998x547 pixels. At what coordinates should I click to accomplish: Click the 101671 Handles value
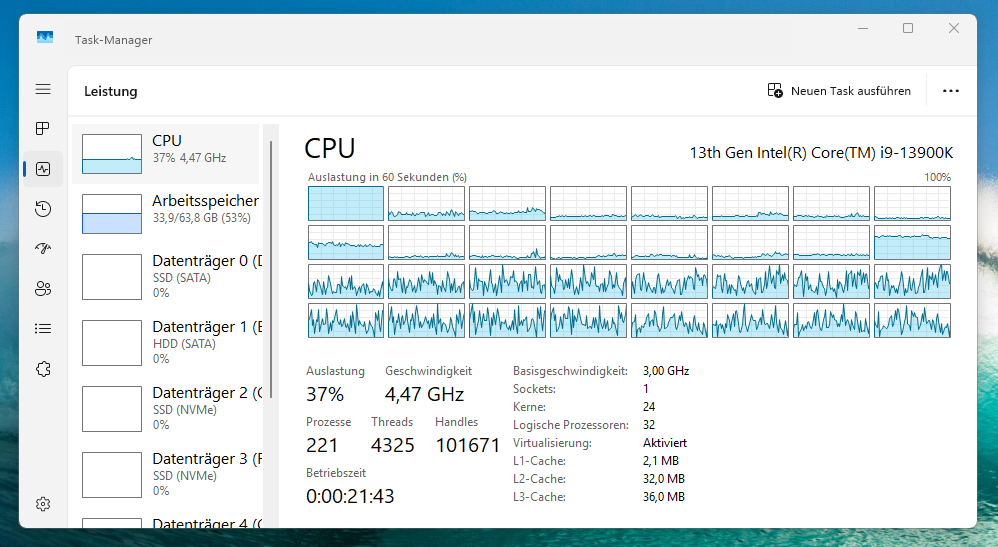tap(468, 445)
